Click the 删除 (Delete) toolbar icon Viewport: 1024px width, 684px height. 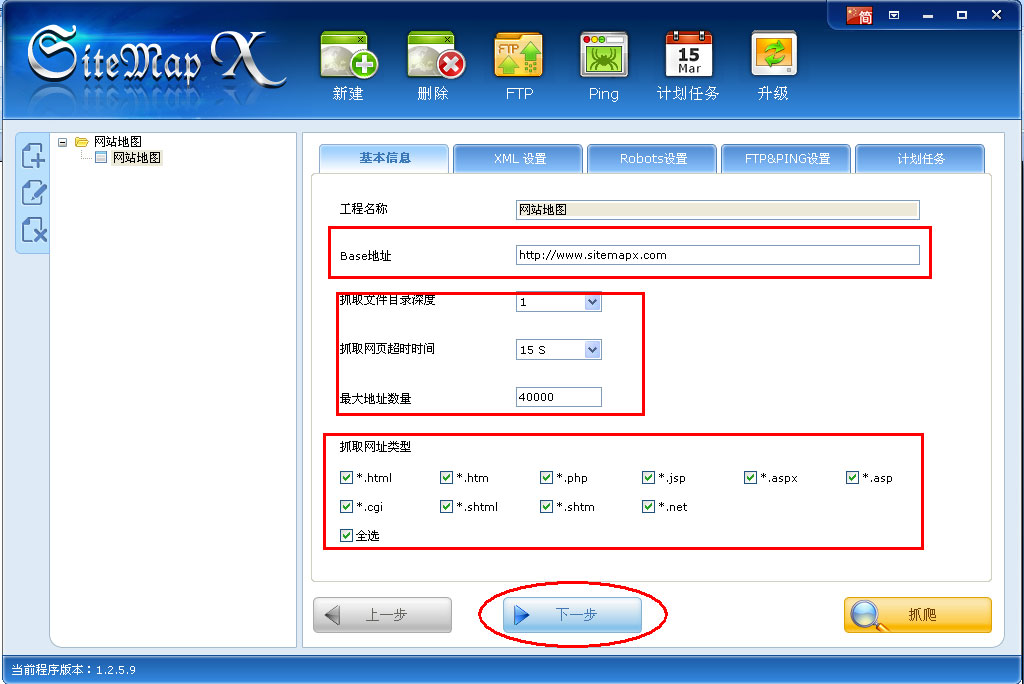coord(434,57)
